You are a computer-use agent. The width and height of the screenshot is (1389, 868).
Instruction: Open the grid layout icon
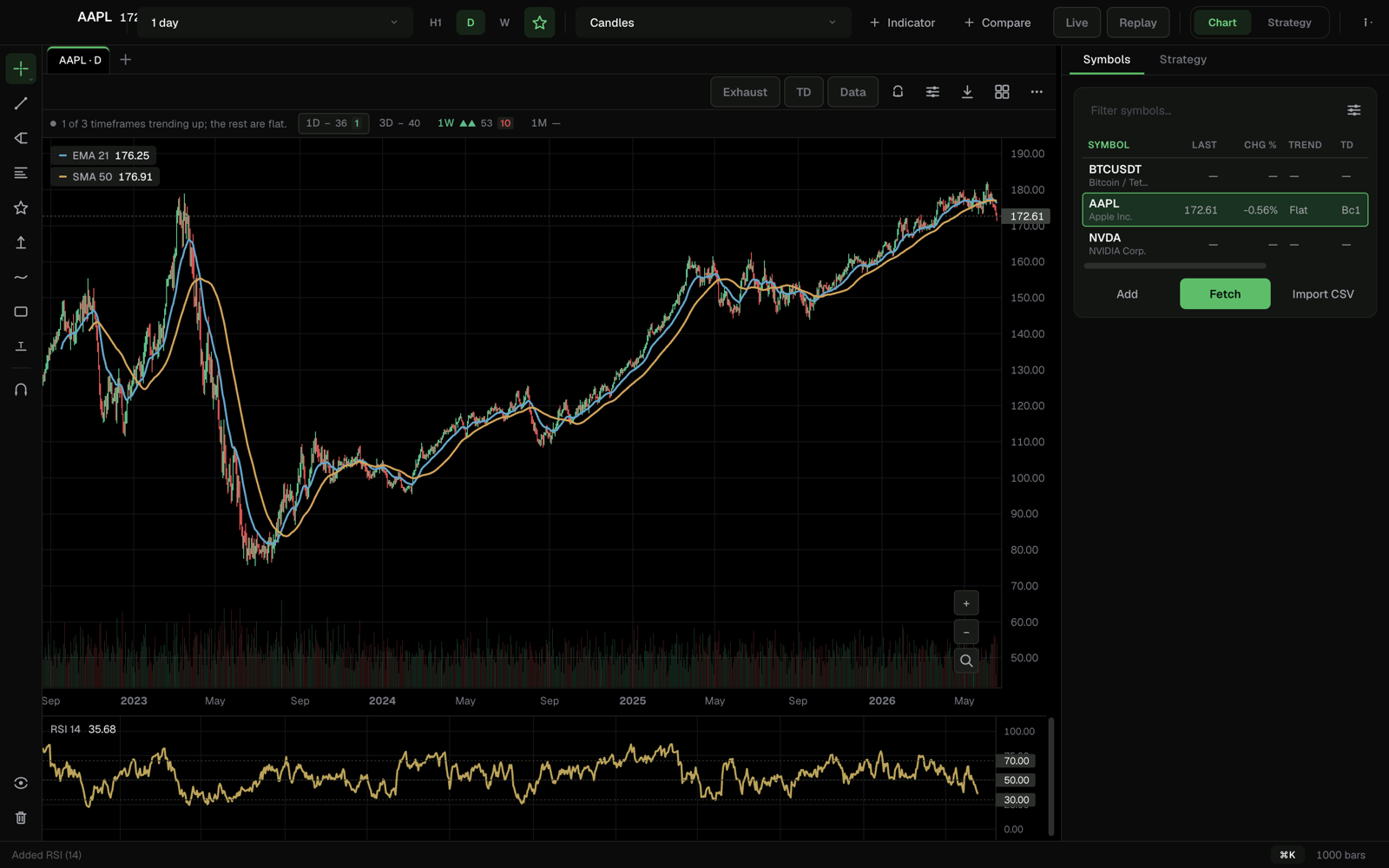pyautogui.click(x=1002, y=91)
